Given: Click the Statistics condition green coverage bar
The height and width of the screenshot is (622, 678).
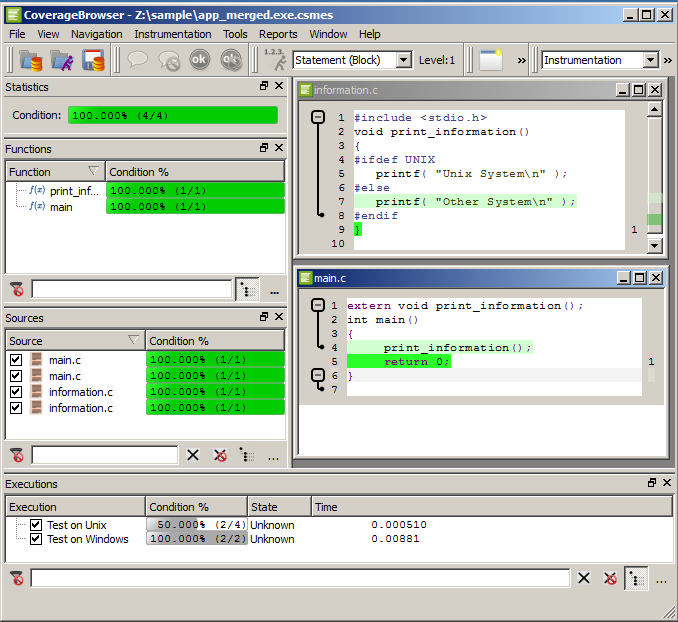Looking at the screenshot, I should pos(172,115).
